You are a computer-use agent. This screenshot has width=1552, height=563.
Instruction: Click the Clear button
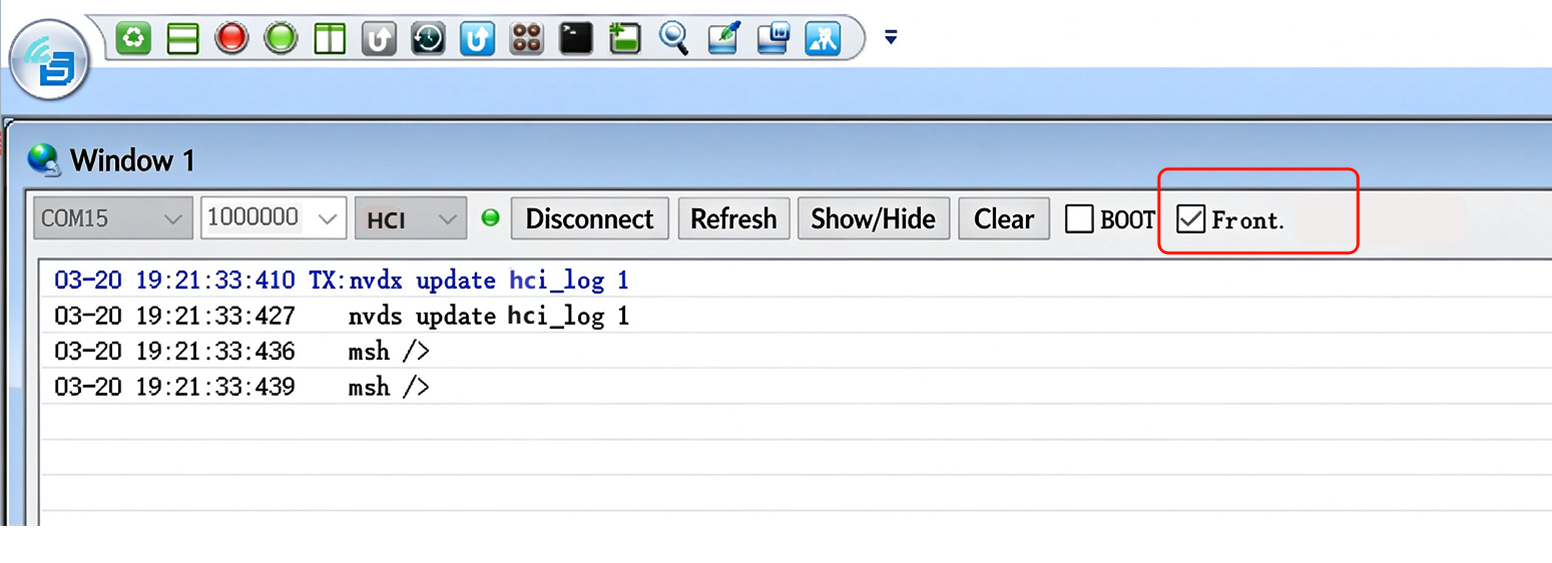(1004, 218)
